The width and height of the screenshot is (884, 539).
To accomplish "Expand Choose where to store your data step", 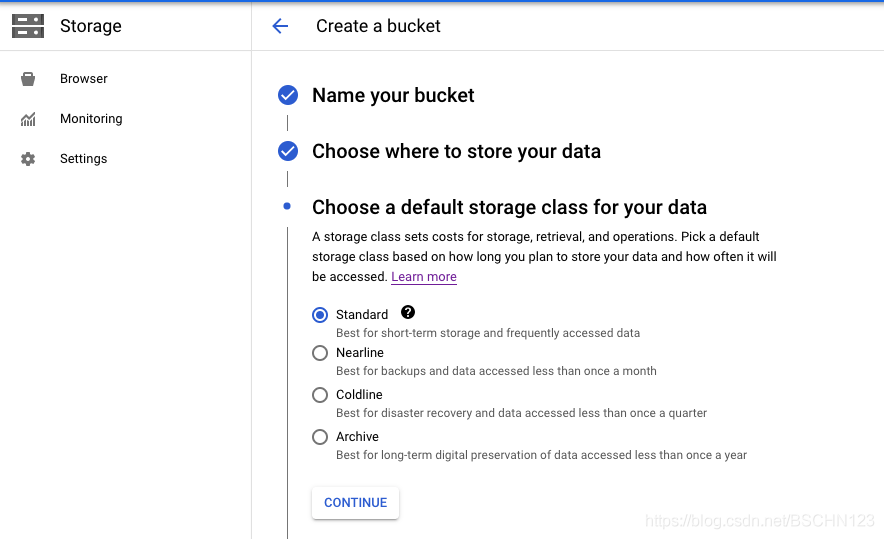I will point(456,151).
